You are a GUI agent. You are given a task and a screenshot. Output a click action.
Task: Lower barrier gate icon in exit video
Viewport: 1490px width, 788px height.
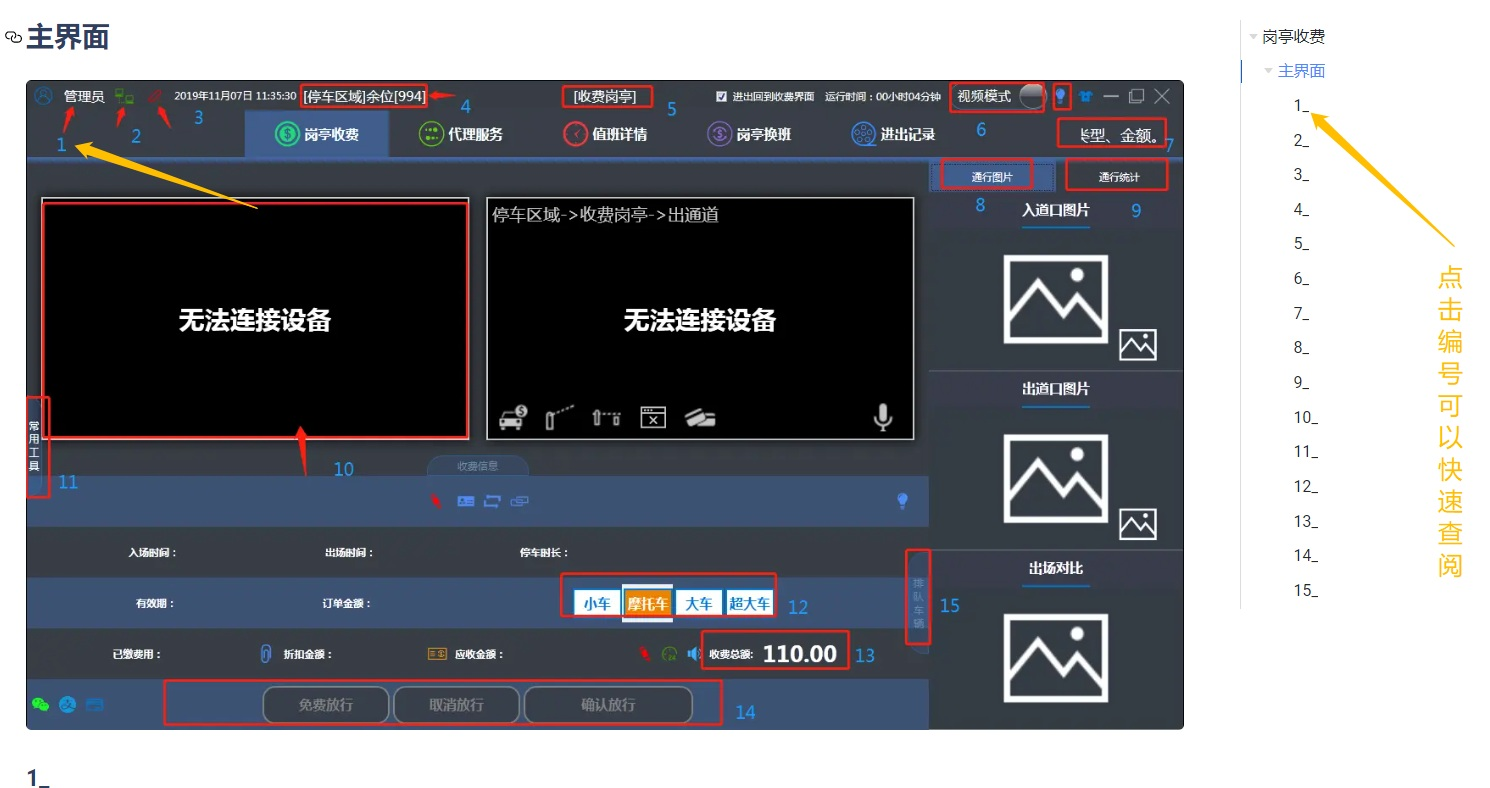click(x=606, y=418)
